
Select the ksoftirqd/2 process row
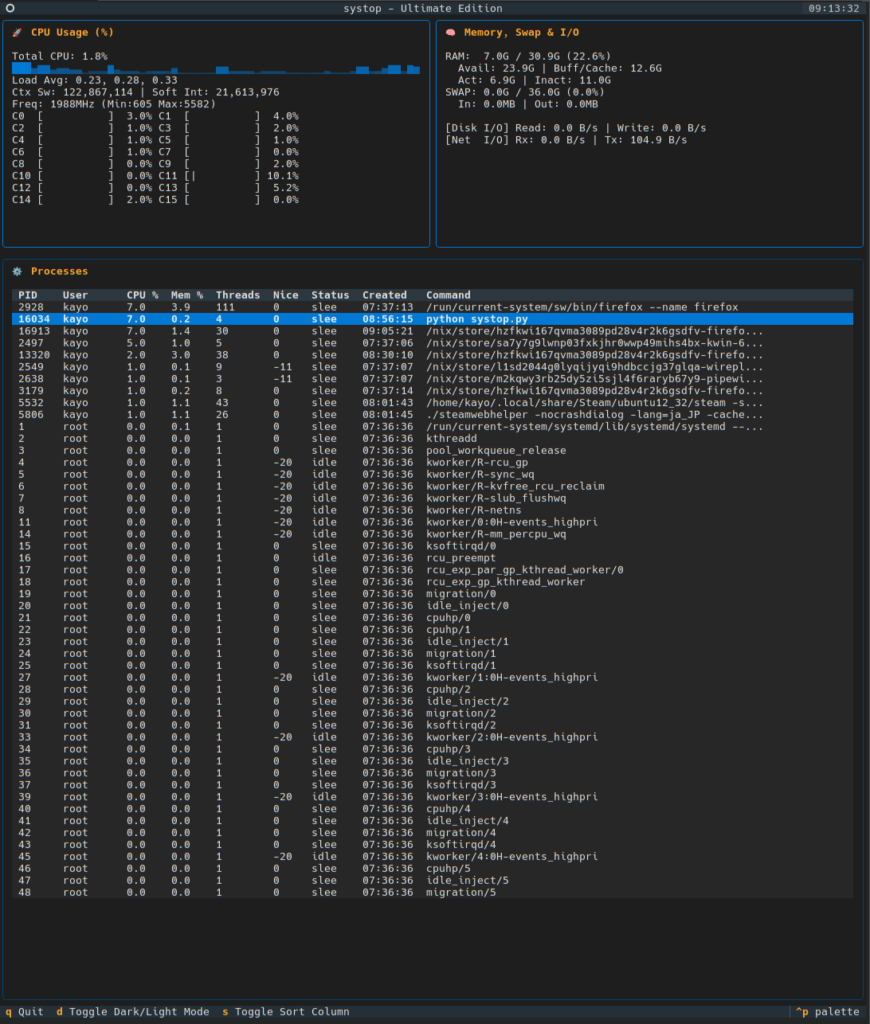click(432, 726)
